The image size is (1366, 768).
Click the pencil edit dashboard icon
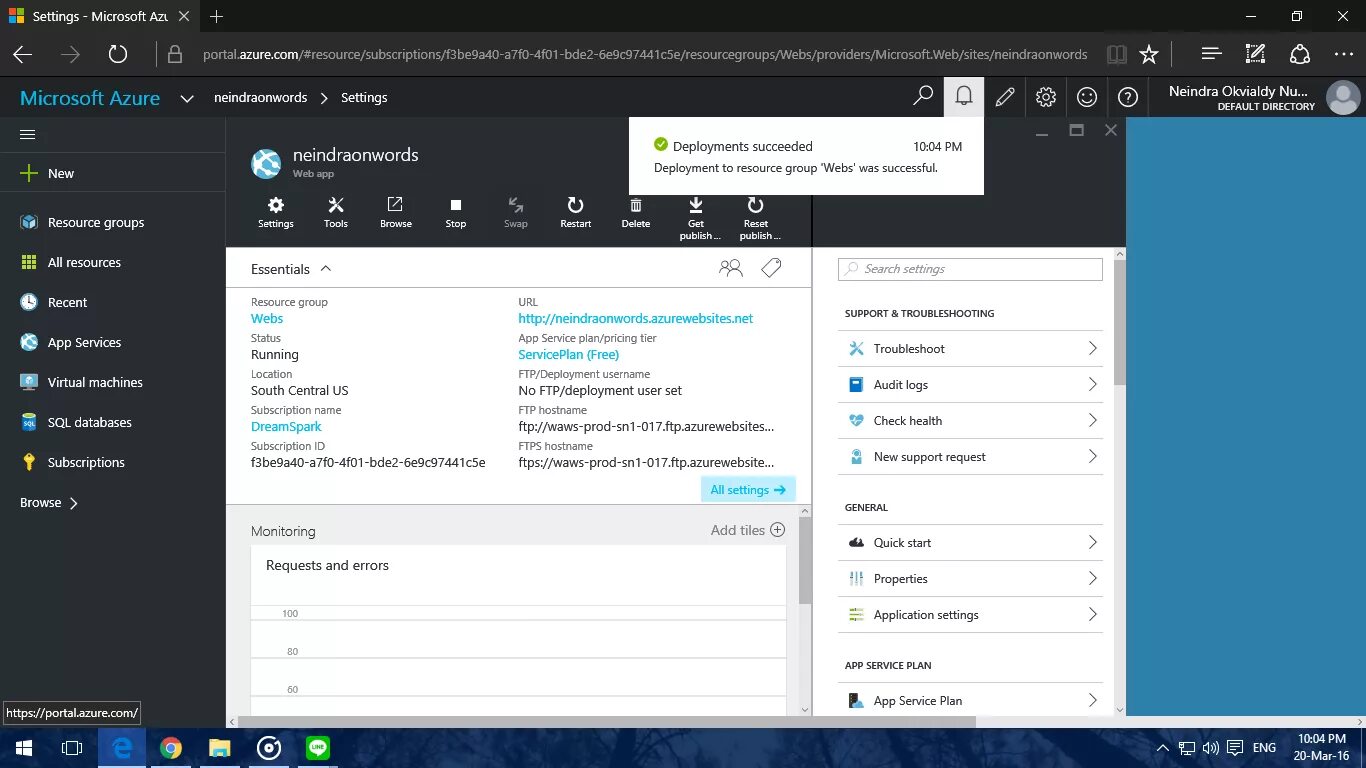(1005, 97)
